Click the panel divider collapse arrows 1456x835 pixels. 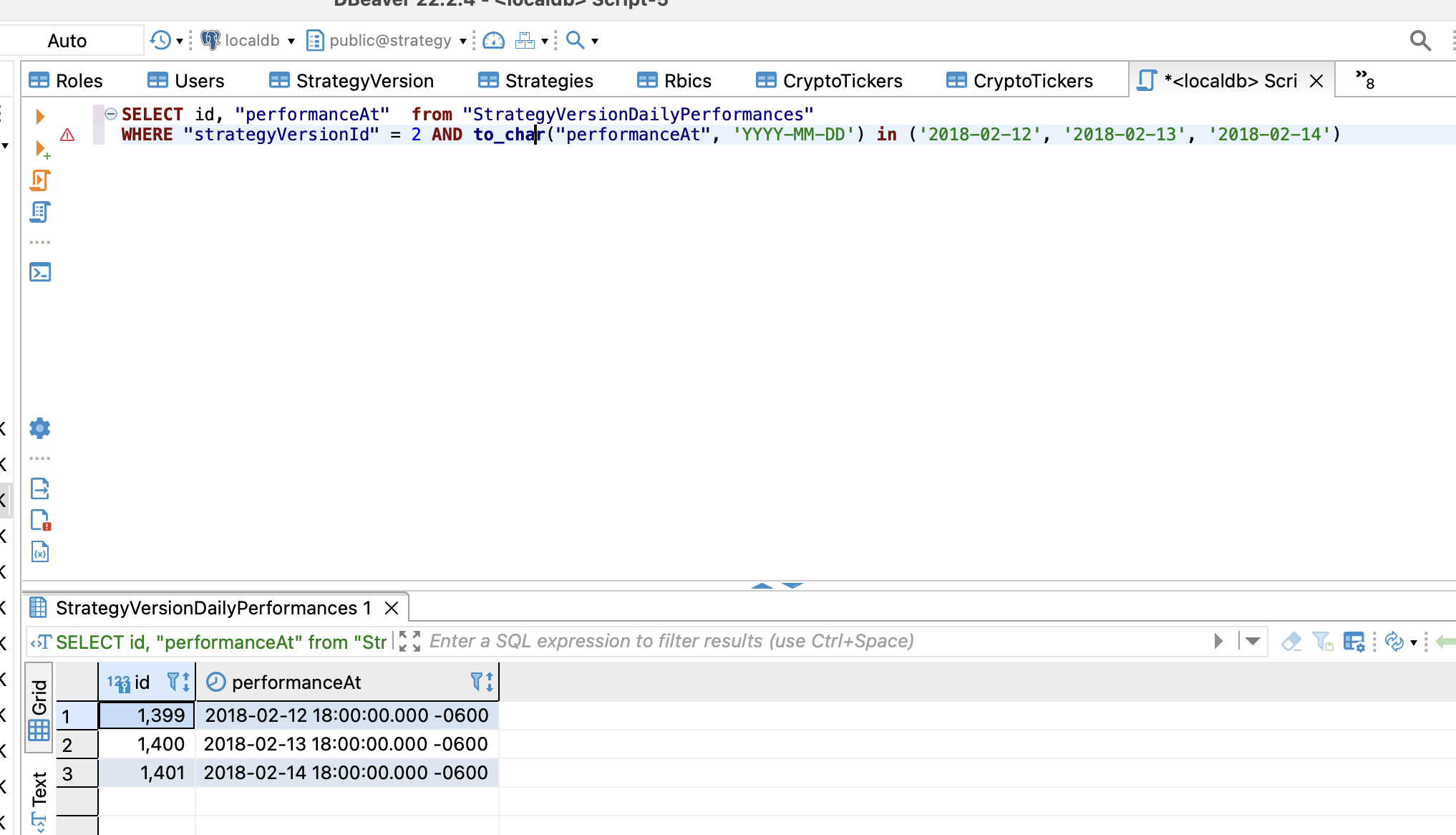777,585
